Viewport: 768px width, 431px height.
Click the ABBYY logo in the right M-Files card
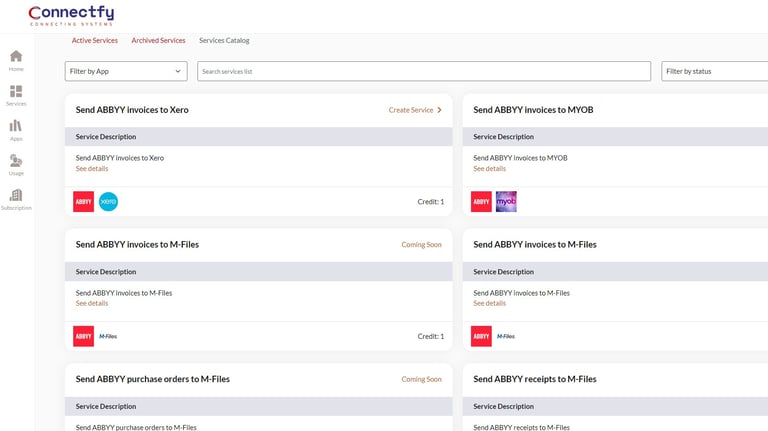[481, 336]
